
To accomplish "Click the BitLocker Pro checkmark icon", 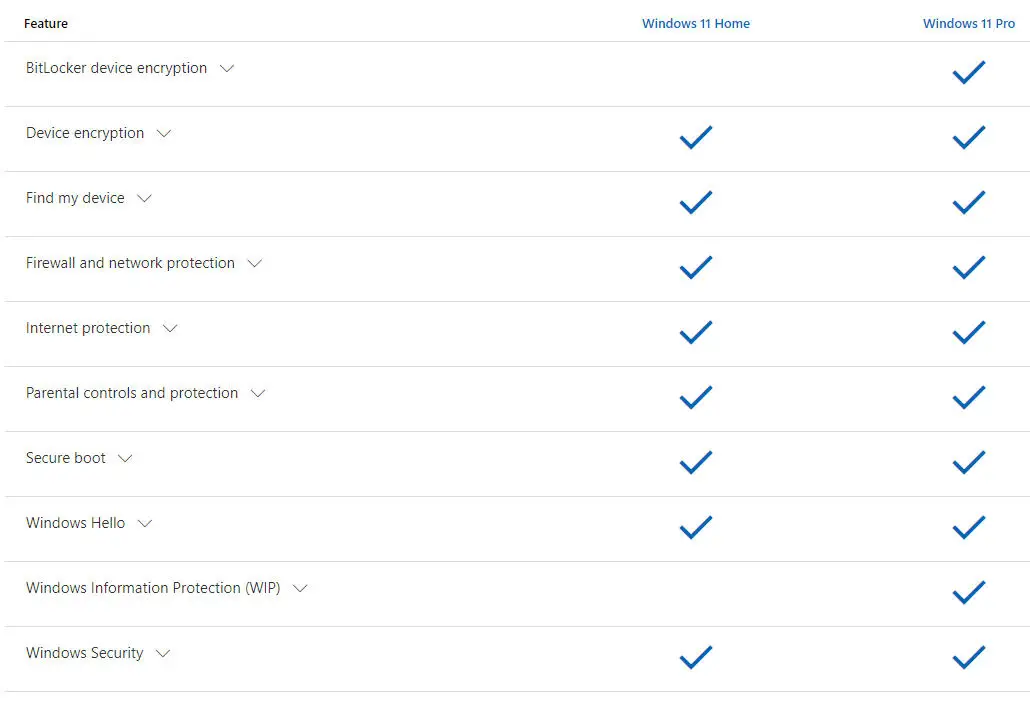I will [x=969, y=72].
